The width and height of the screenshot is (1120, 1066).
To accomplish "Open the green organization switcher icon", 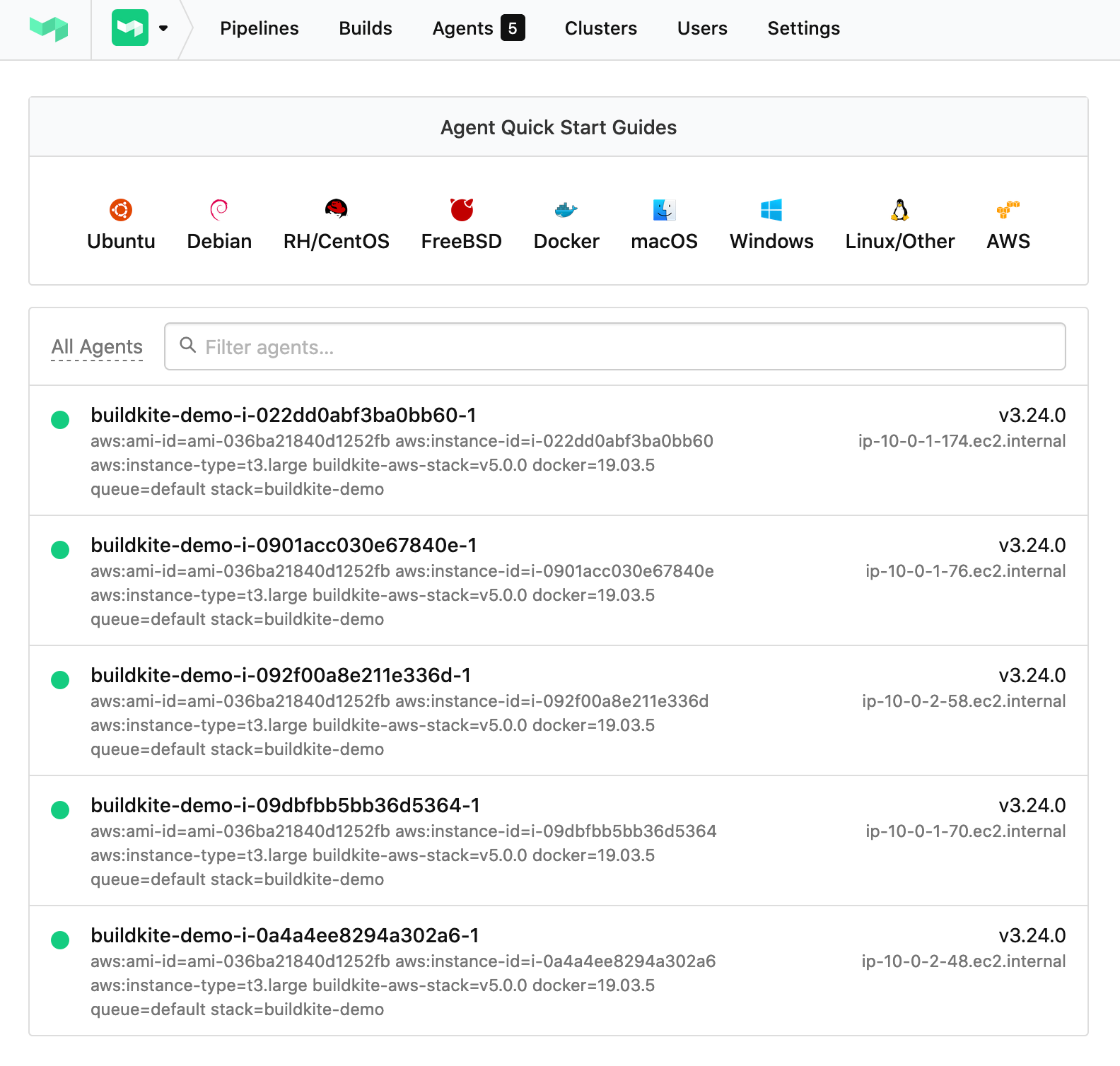I will (130, 28).
